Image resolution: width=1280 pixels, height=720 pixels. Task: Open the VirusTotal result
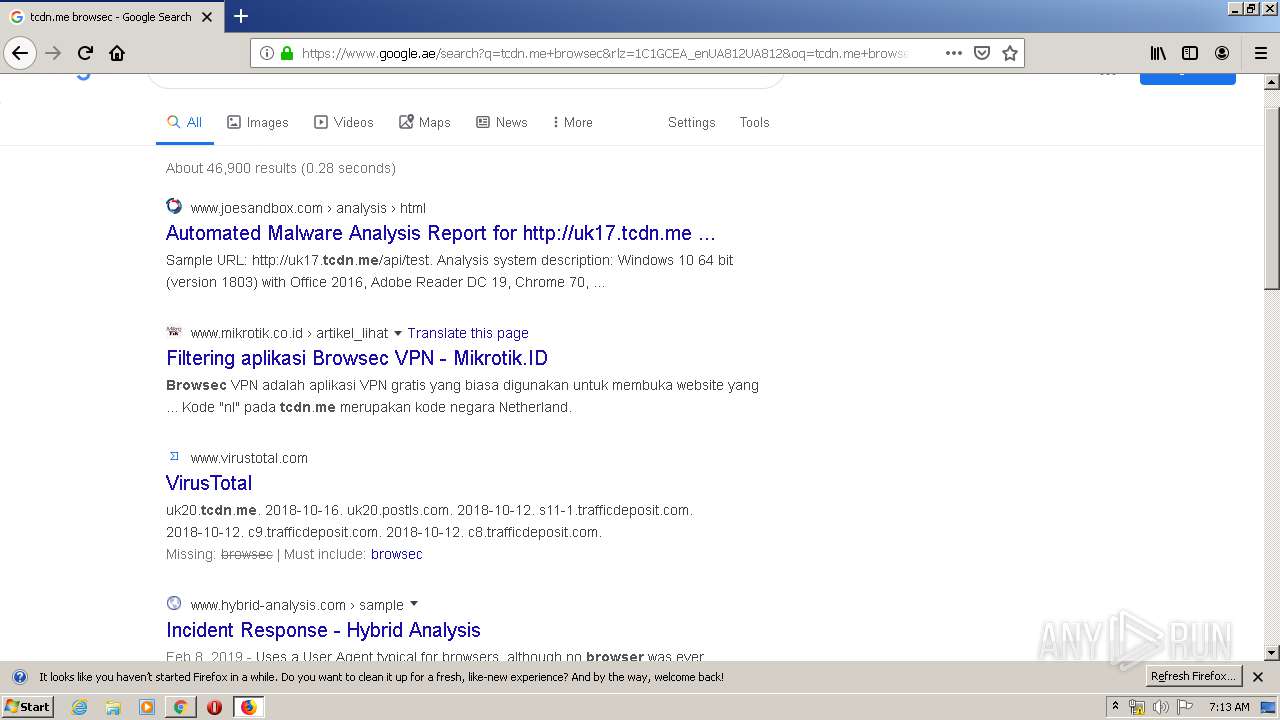209,483
